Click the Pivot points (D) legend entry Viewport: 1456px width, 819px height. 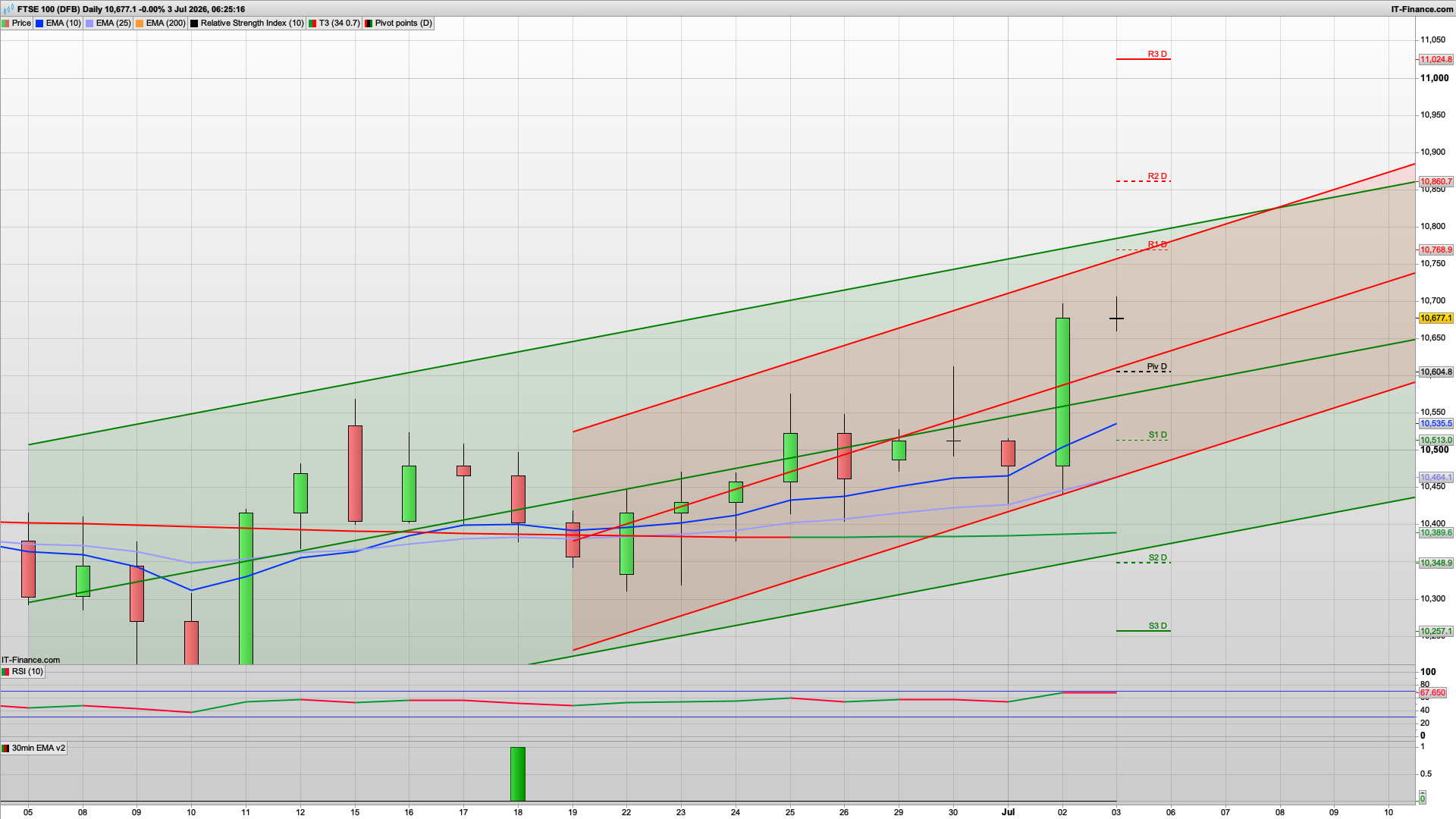(x=399, y=23)
